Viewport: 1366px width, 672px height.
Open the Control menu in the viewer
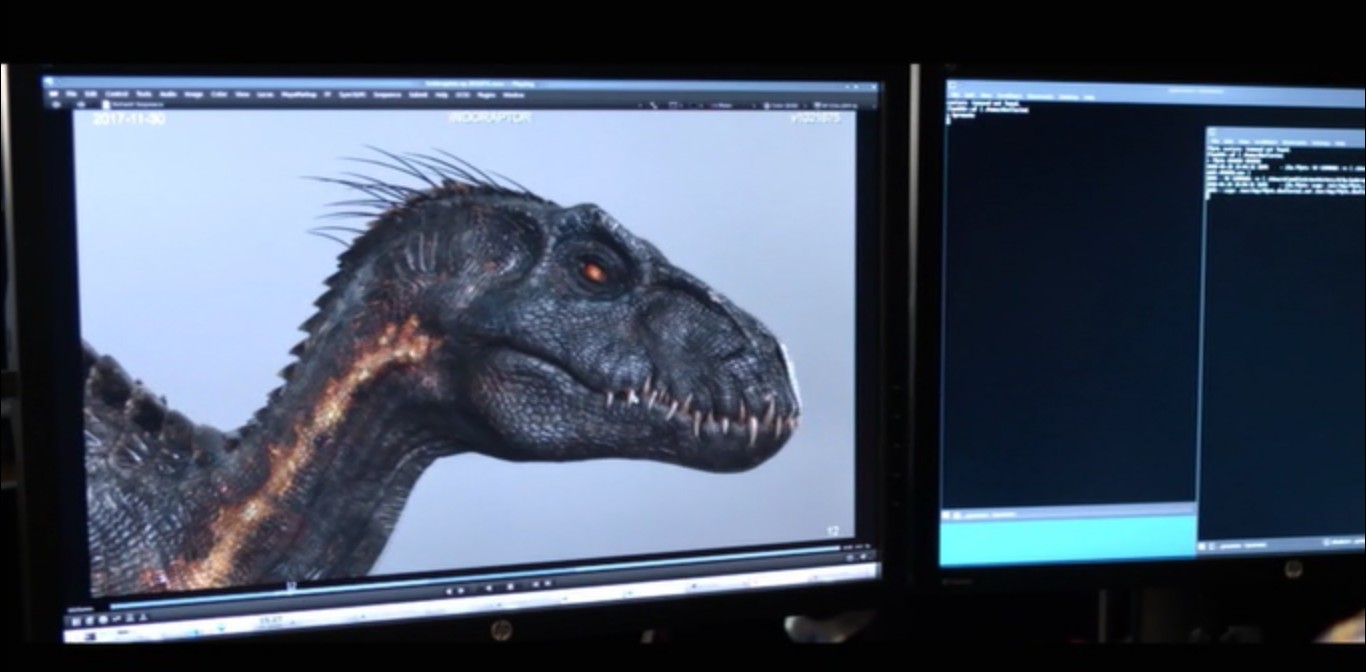tap(117, 95)
